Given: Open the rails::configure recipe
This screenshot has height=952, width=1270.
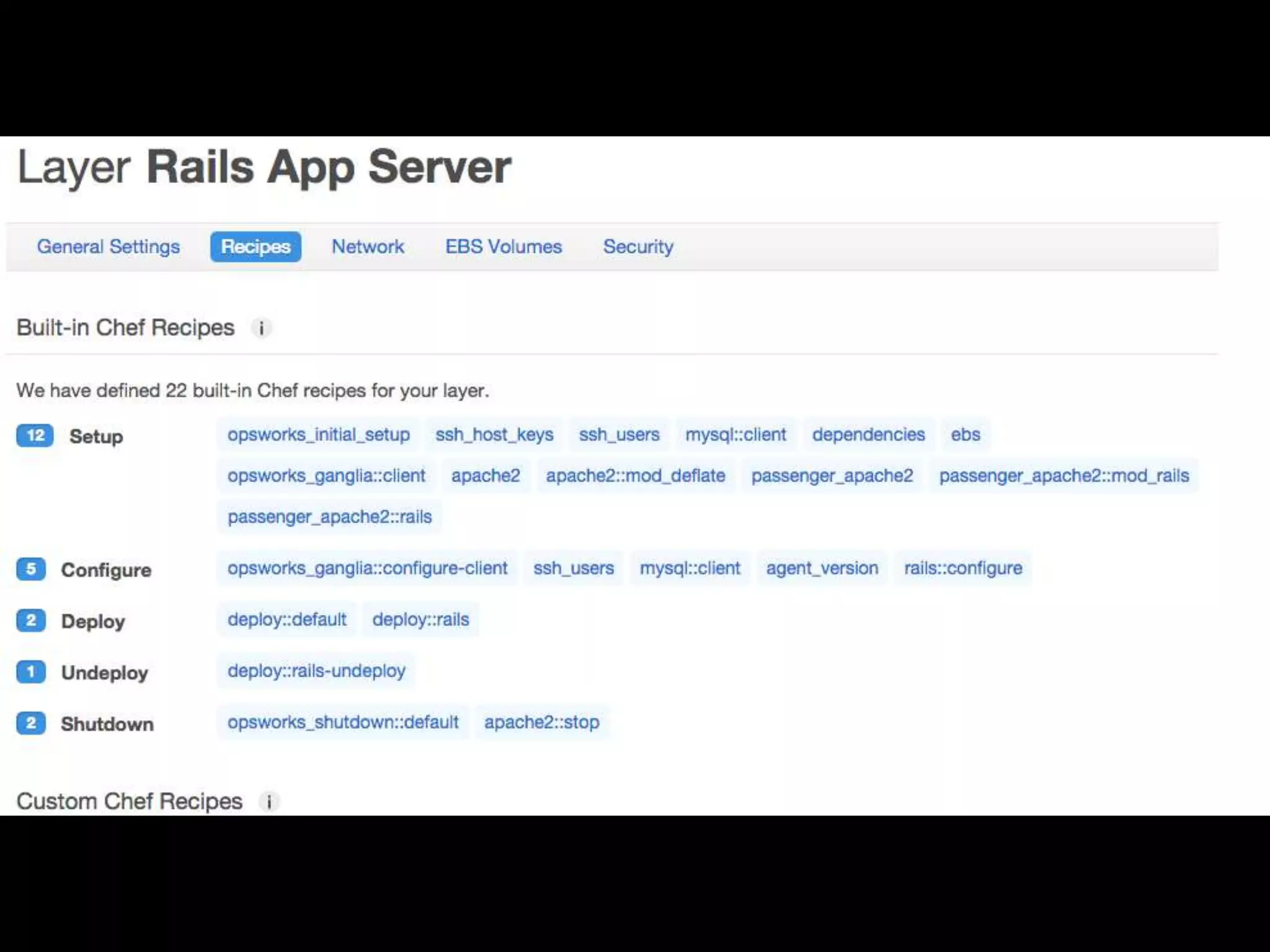Looking at the screenshot, I should pyautogui.click(x=962, y=568).
